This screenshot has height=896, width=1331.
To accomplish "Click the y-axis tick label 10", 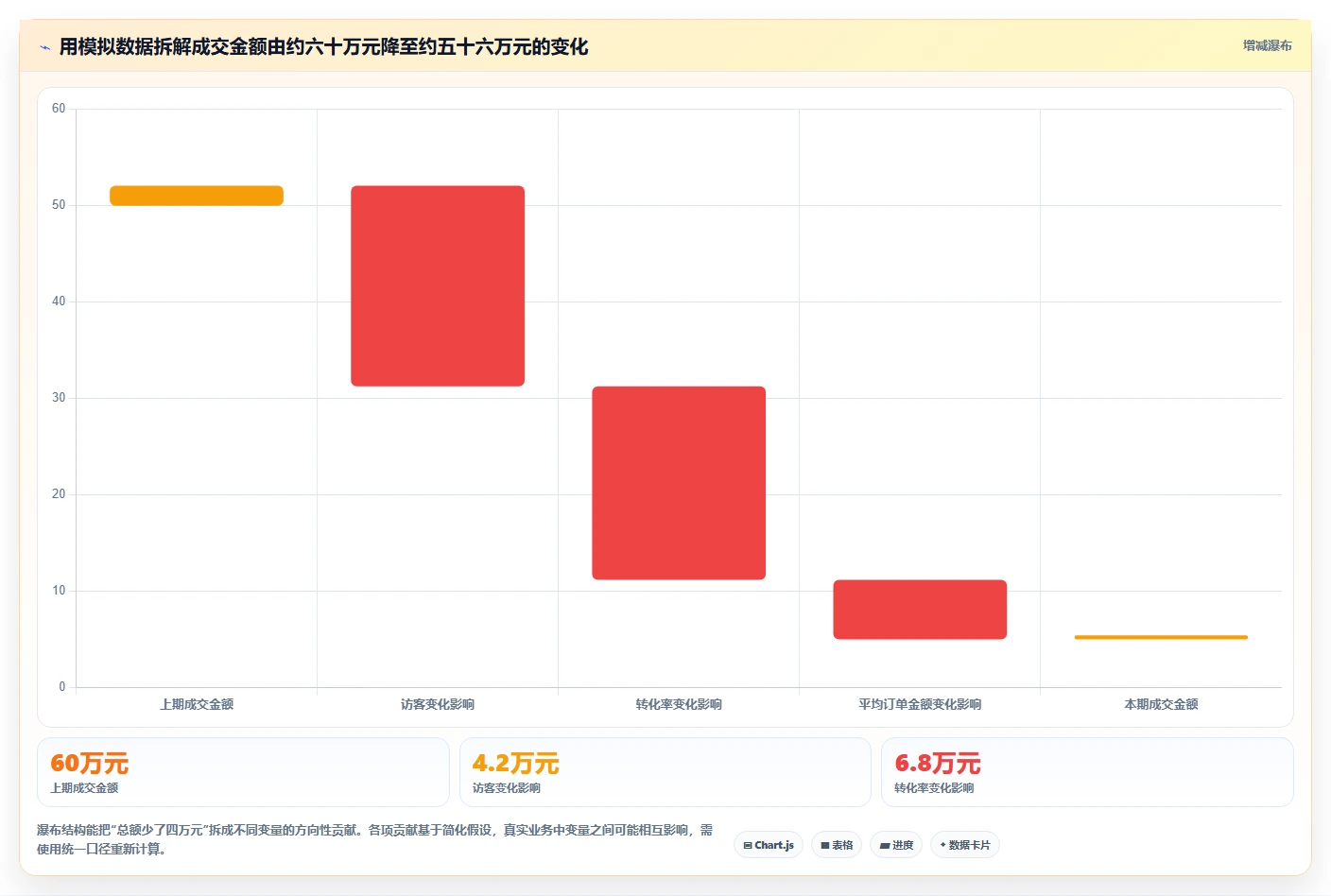I will coord(59,591).
